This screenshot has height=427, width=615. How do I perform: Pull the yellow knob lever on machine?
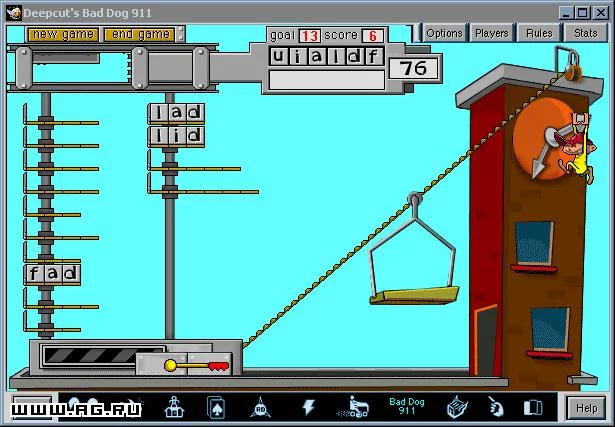coord(170,365)
